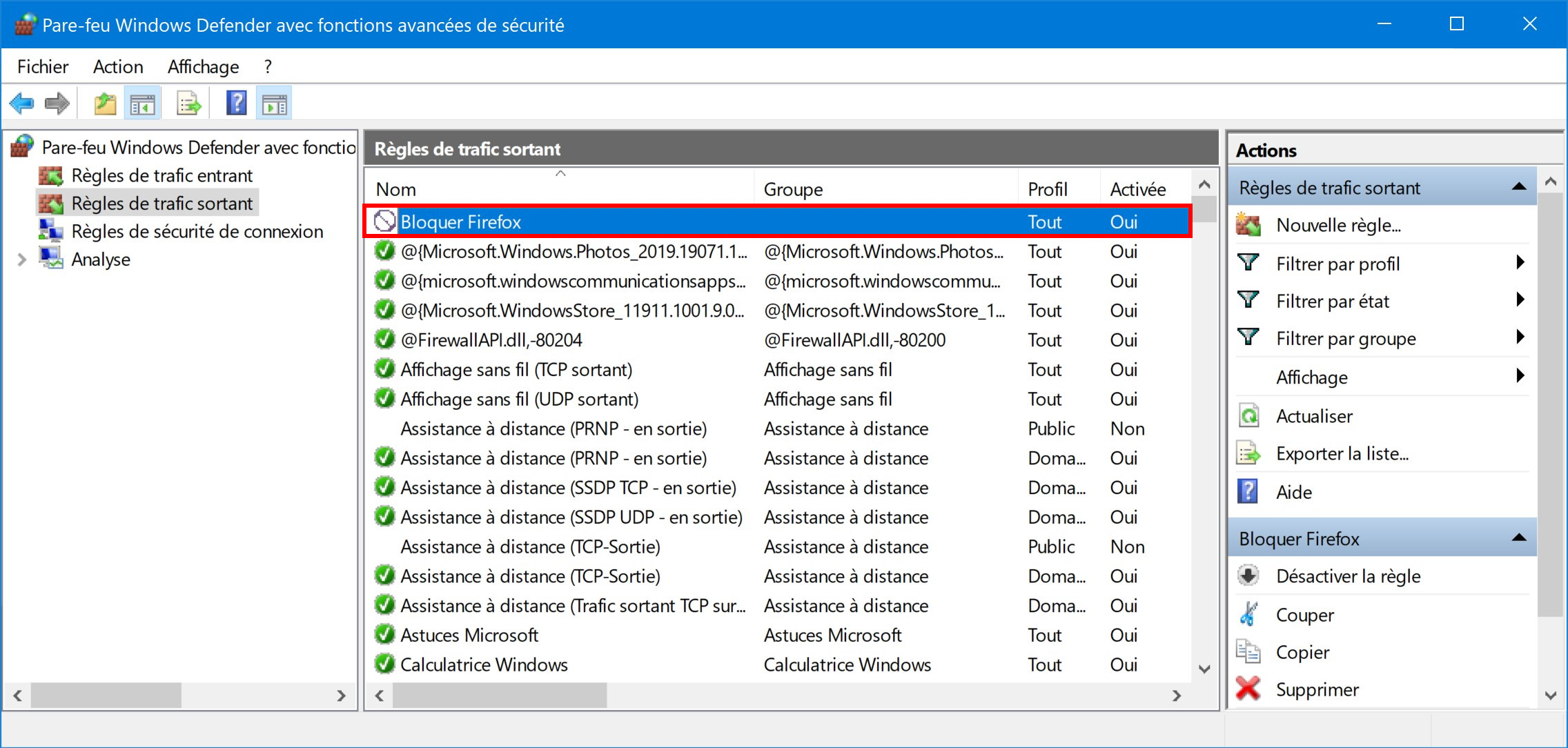The width and height of the screenshot is (1568, 748).
Task: Click the Copier pages icon
Action: tap(1248, 651)
